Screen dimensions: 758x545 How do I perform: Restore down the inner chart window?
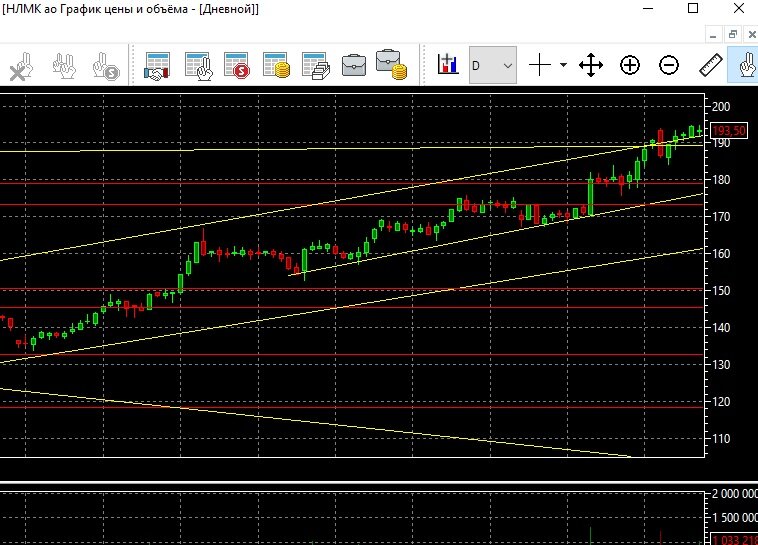click(732, 34)
